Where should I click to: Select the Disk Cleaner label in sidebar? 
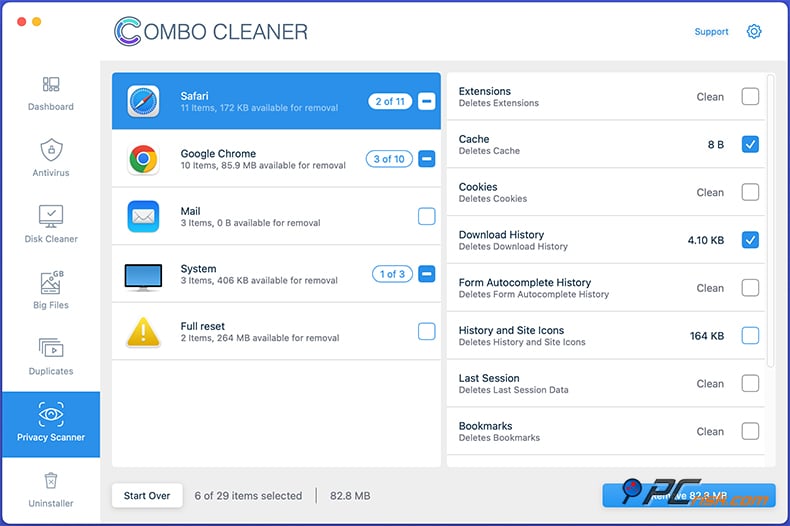(51, 239)
